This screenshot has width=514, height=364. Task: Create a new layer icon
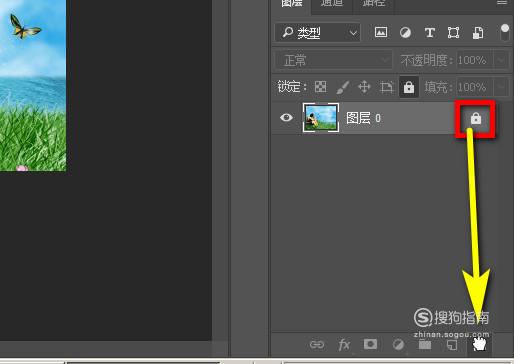pos(452,344)
